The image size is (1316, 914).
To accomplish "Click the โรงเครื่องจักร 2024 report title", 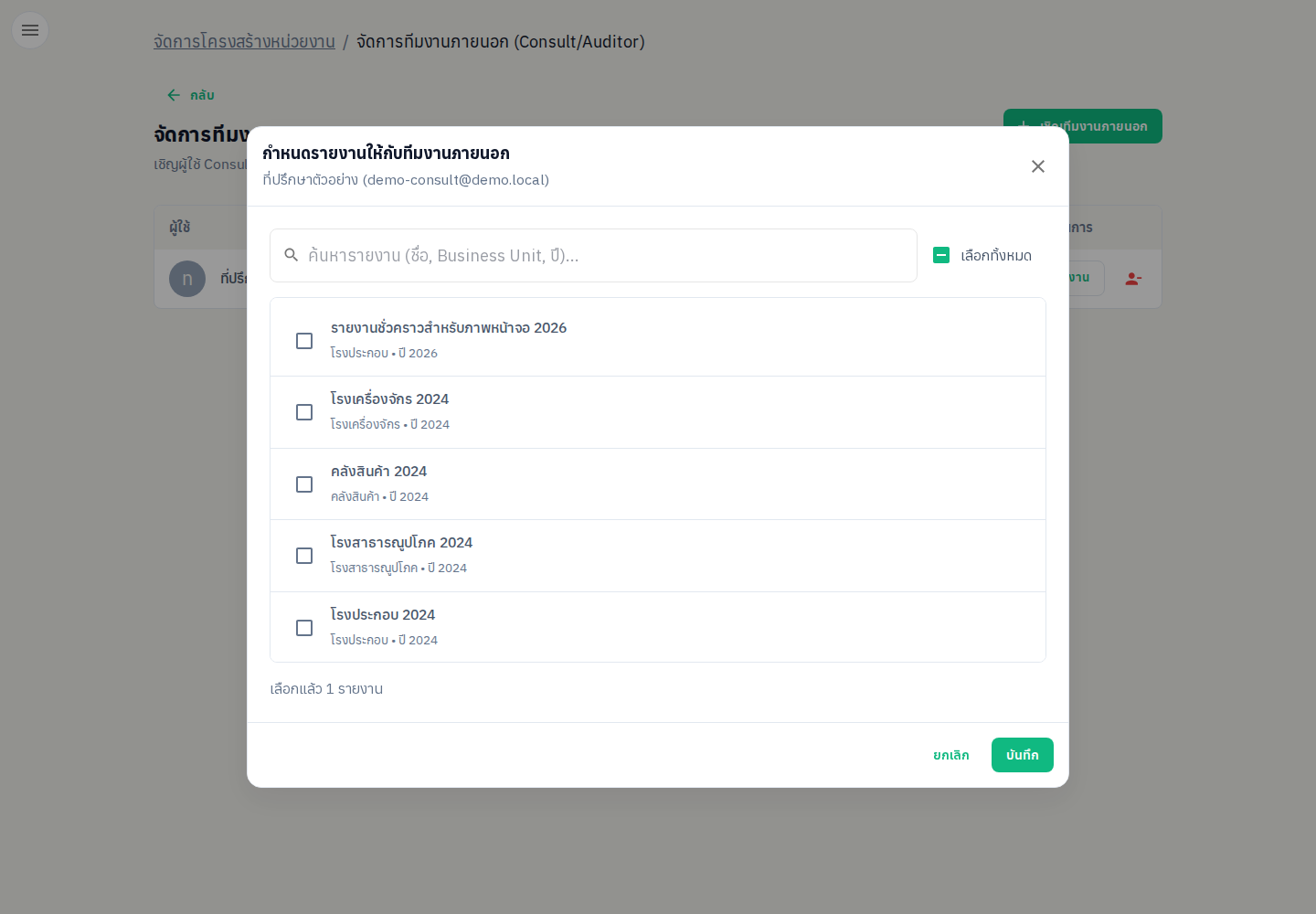I will click(390, 399).
